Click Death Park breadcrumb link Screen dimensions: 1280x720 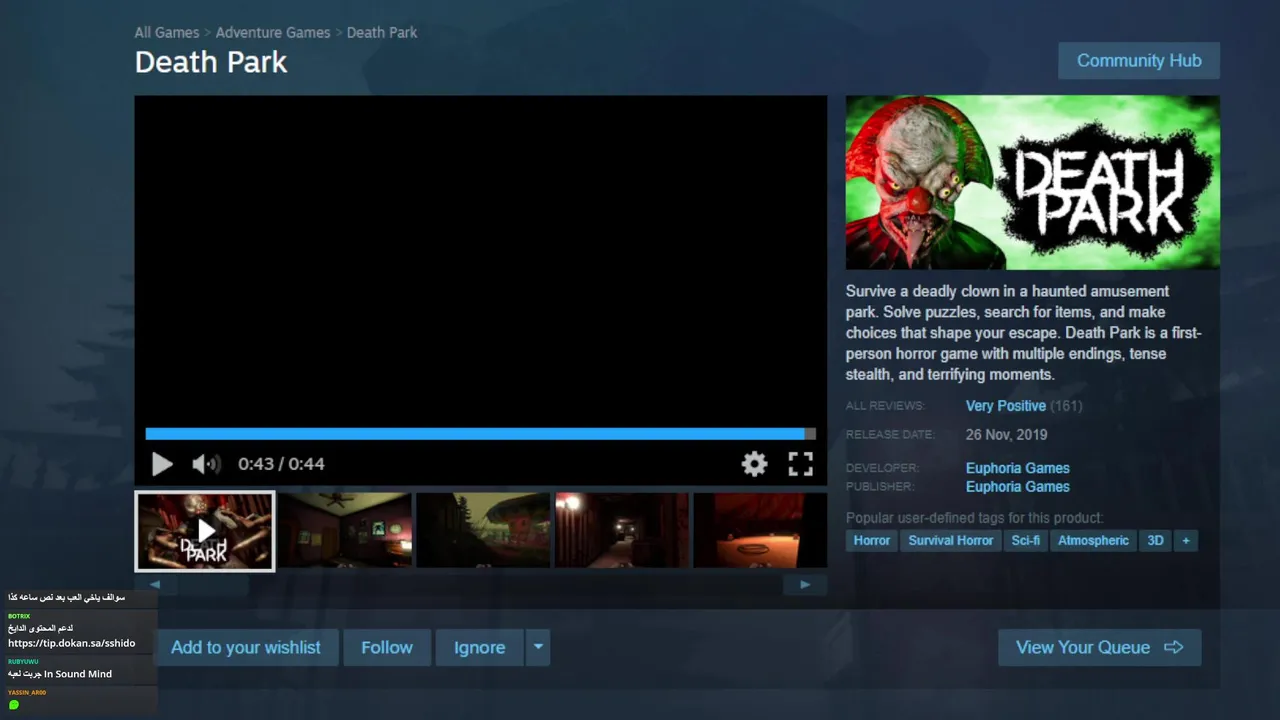pos(382,32)
